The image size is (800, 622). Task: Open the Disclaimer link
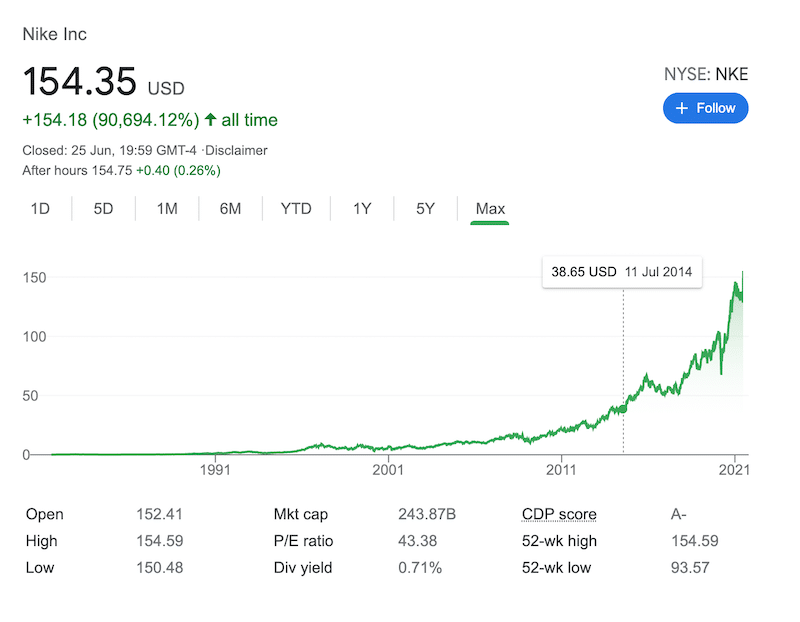(236, 151)
